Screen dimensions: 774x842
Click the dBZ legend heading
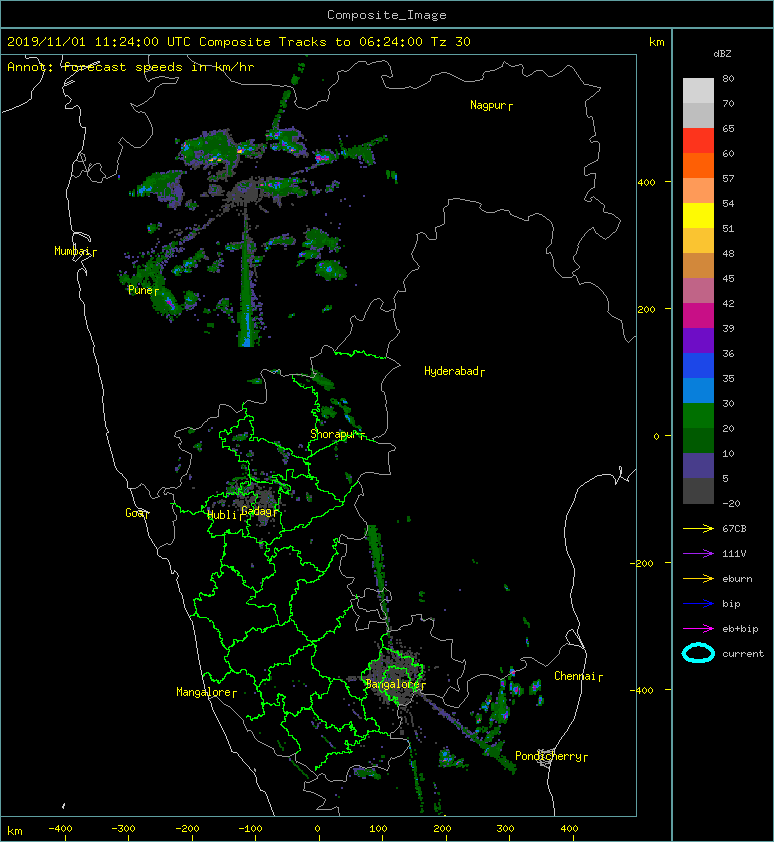(x=722, y=54)
